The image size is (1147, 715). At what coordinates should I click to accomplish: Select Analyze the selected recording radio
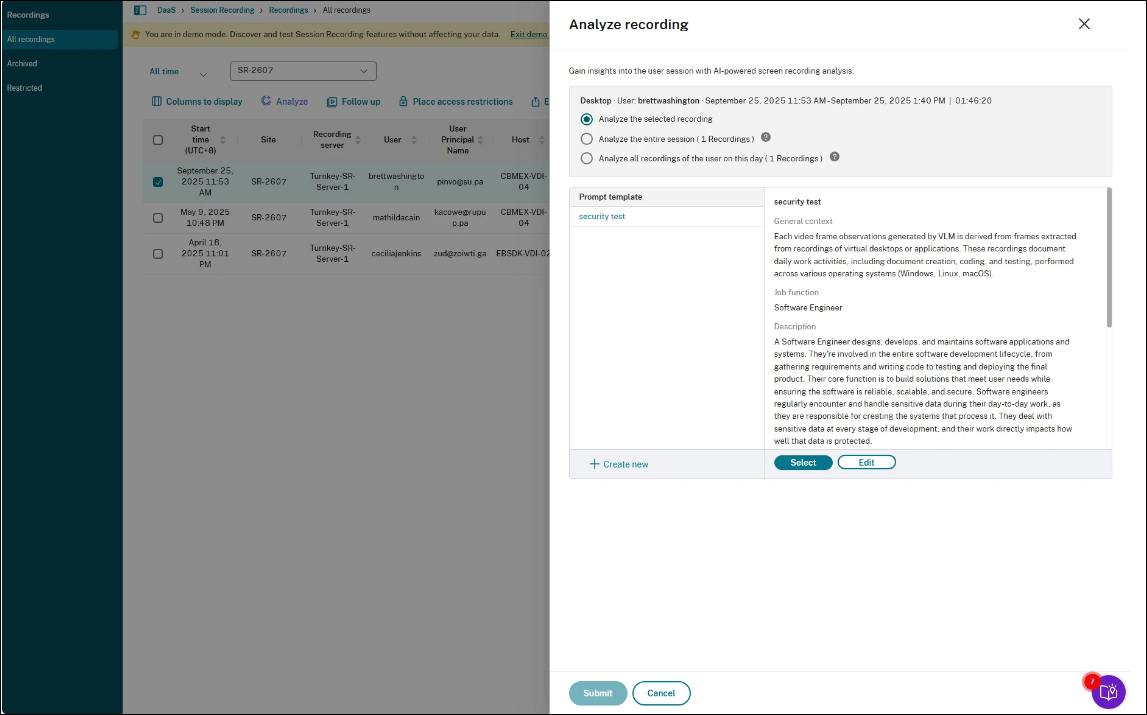click(587, 119)
